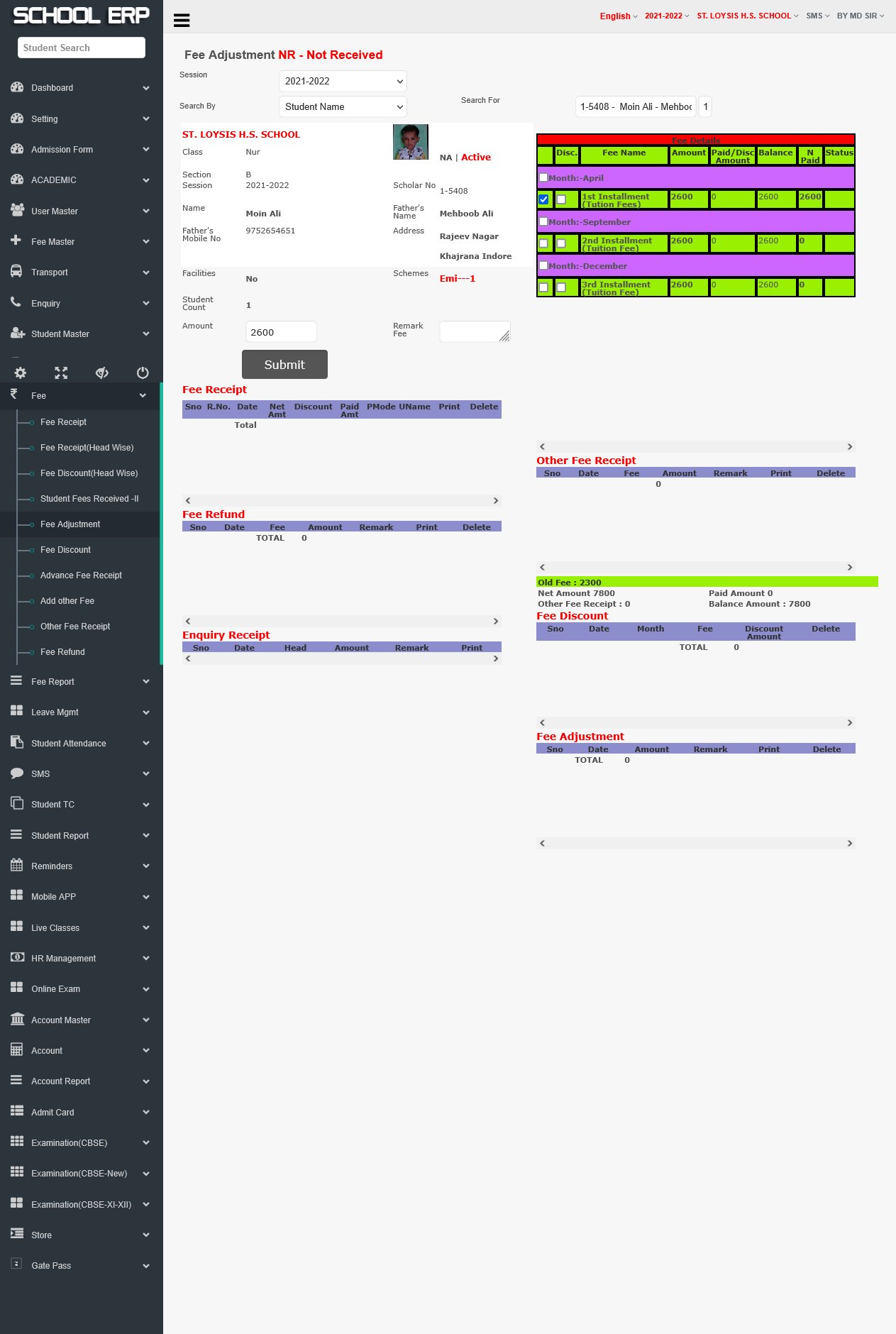Open the Online Exam sidebar menu

point(81,988)
